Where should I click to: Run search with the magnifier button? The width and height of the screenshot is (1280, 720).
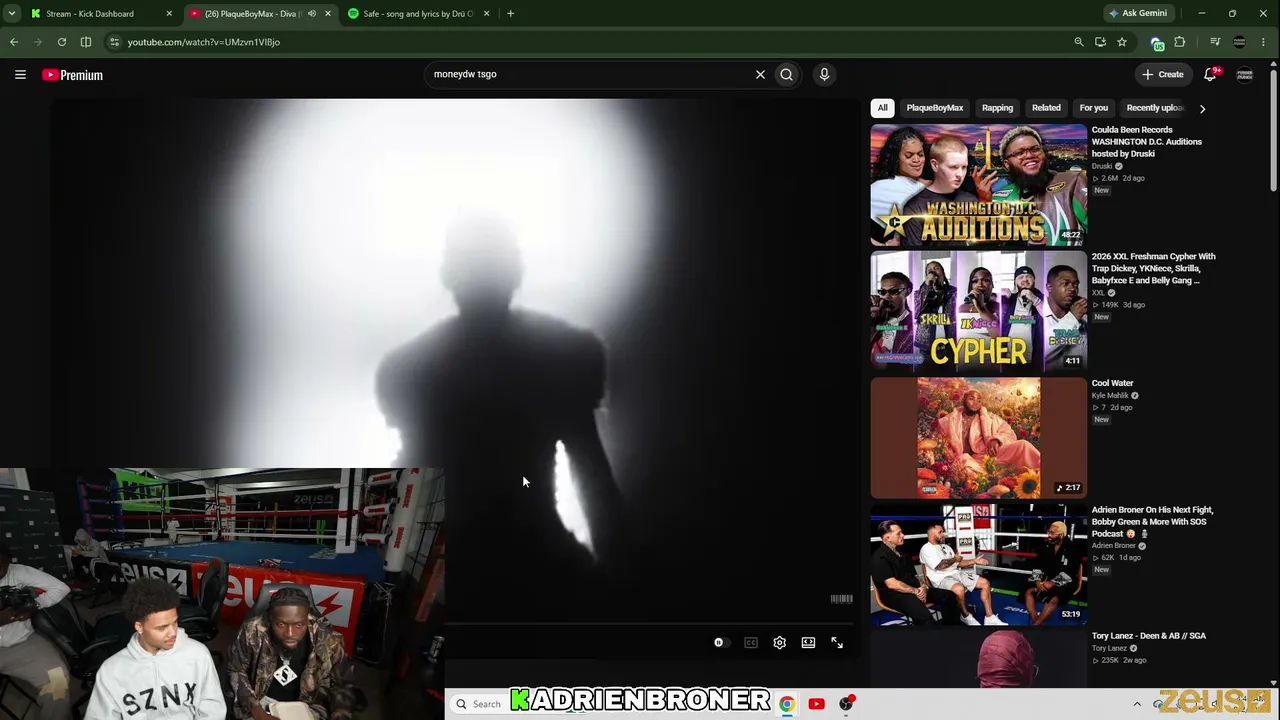(787, 74)
